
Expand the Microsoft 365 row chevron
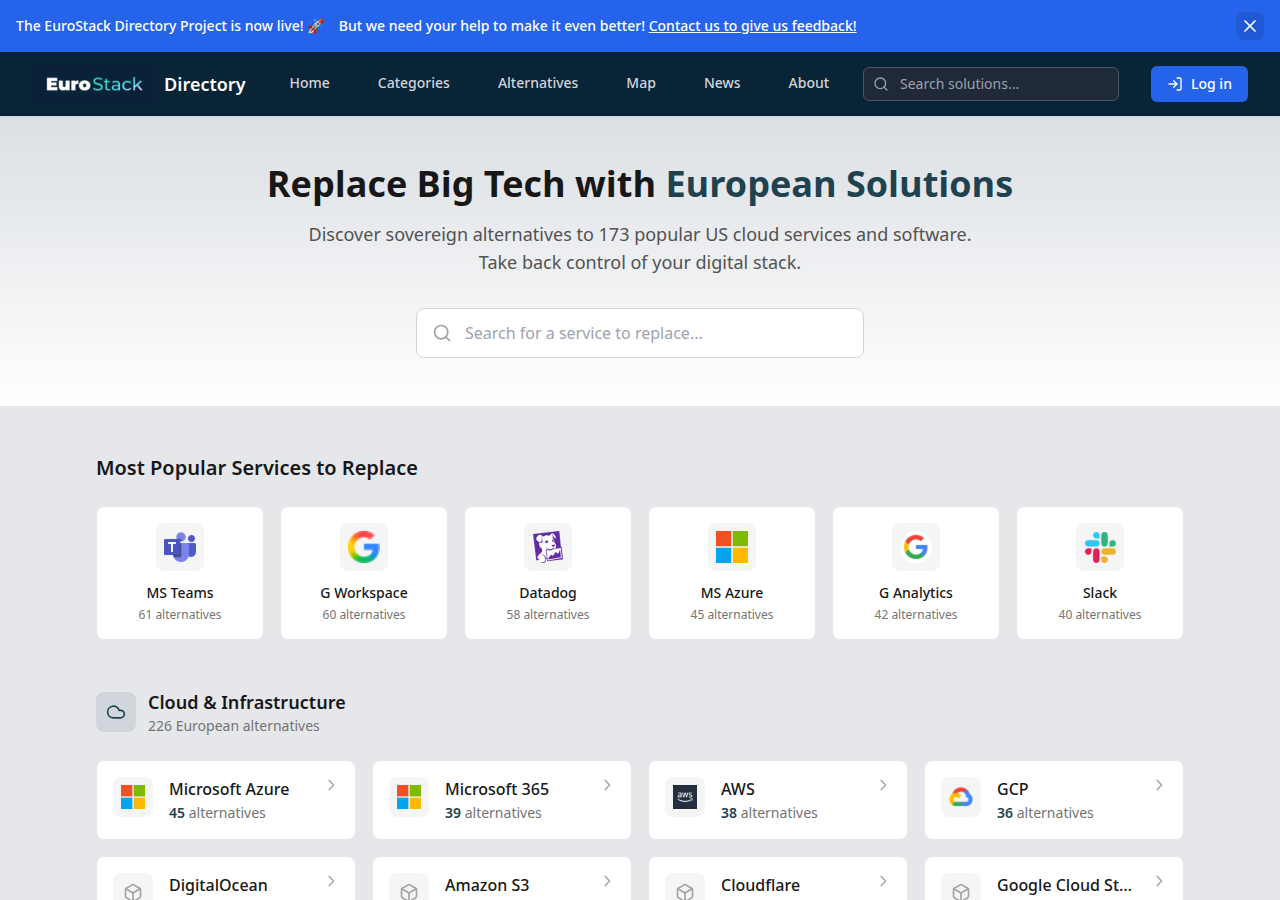pos(607,785)
